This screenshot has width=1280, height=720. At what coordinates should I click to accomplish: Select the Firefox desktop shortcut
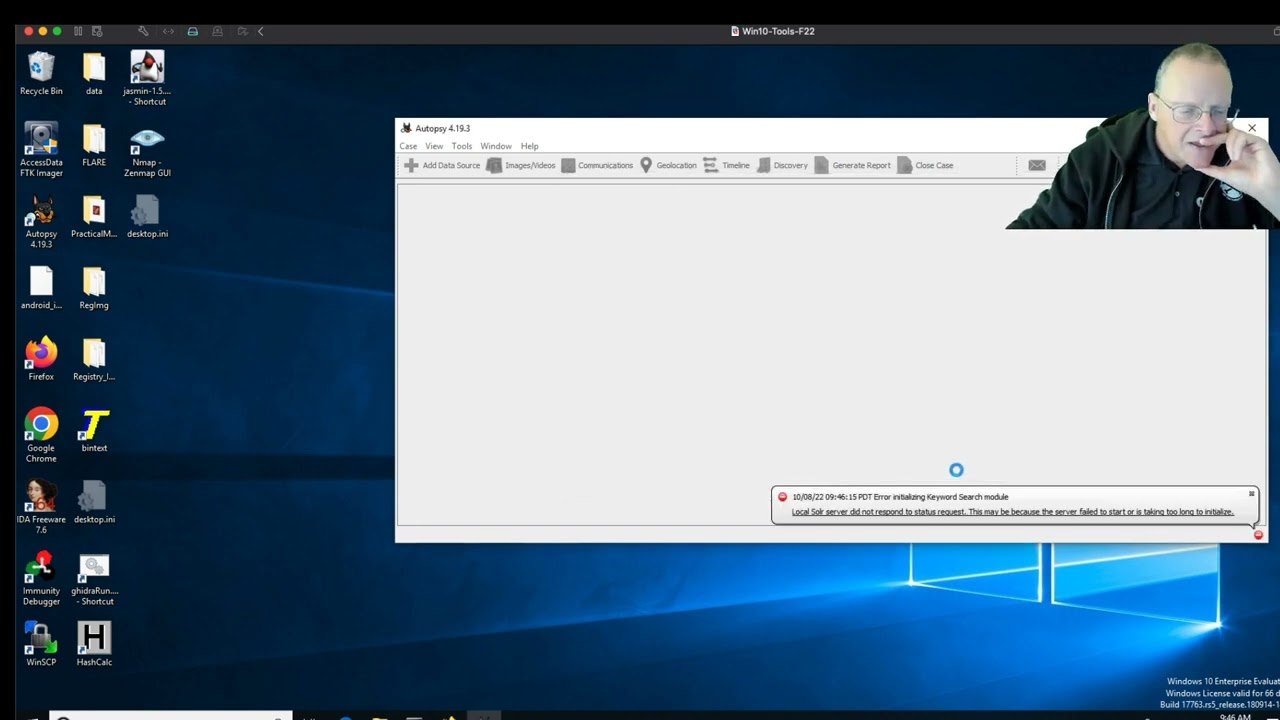point(41,359)
